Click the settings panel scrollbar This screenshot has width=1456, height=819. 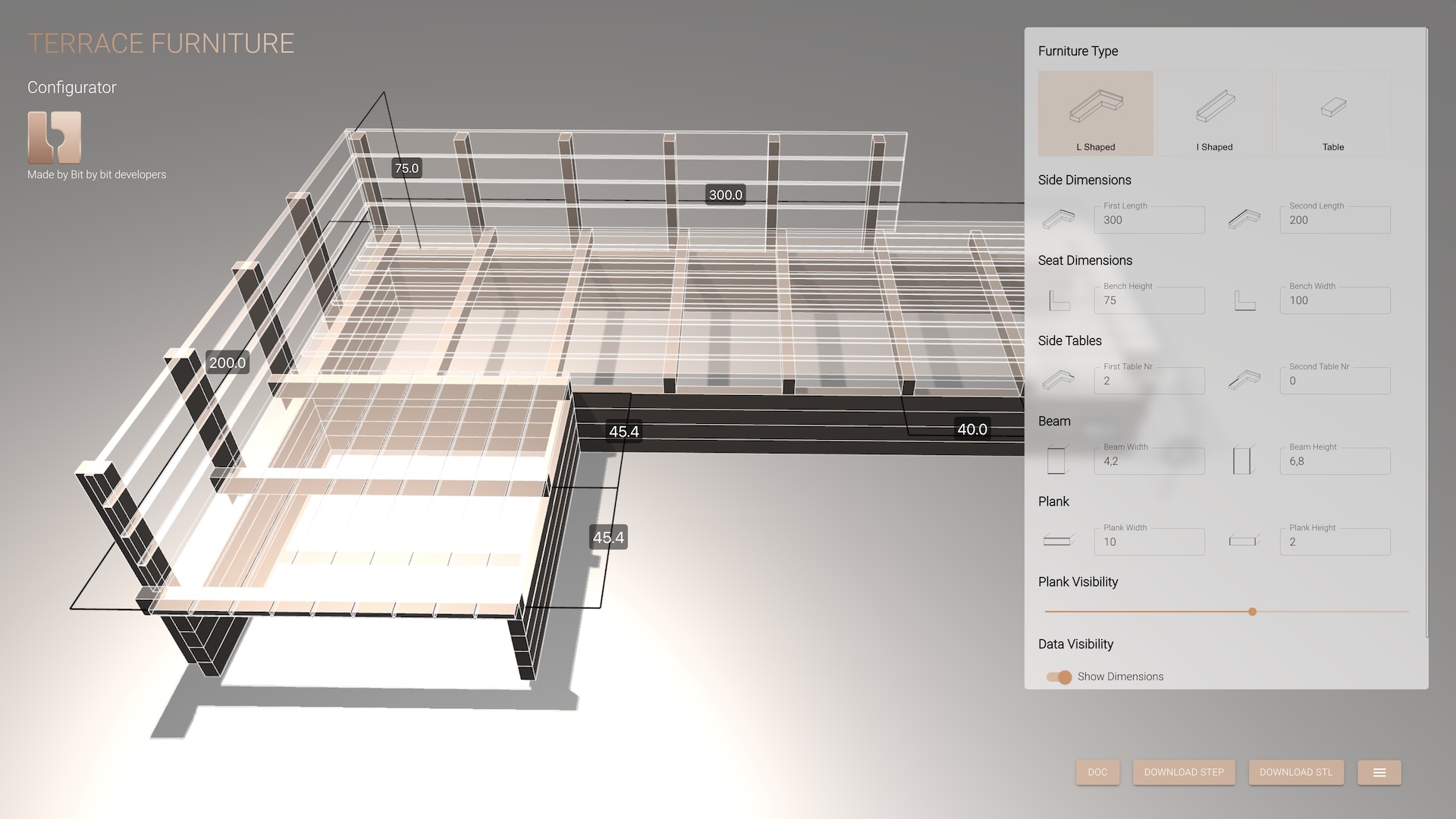tap(1426, 334)
